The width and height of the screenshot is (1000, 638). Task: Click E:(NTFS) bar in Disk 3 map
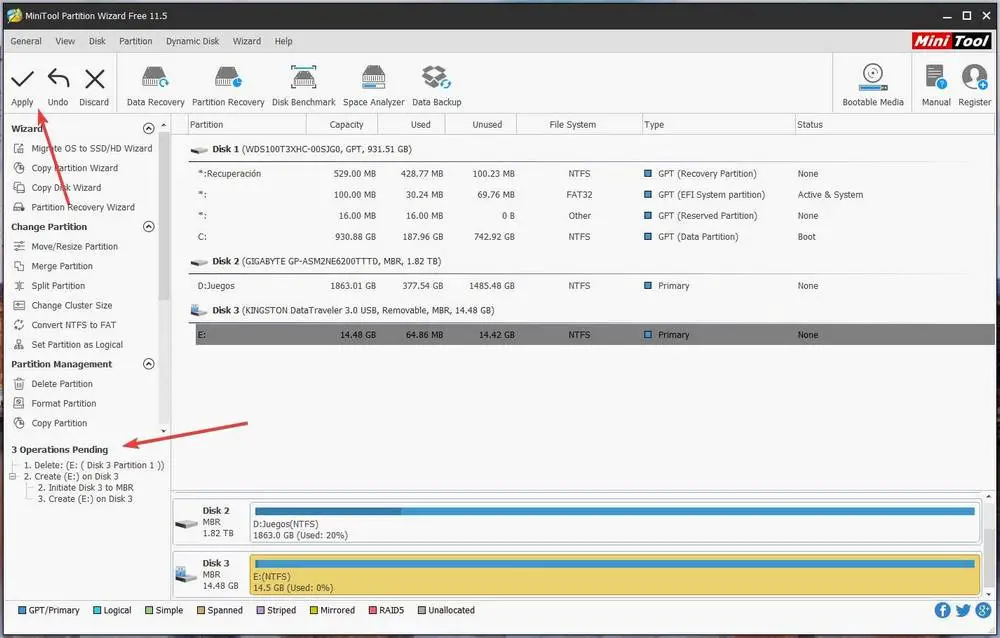pos(615,575)
